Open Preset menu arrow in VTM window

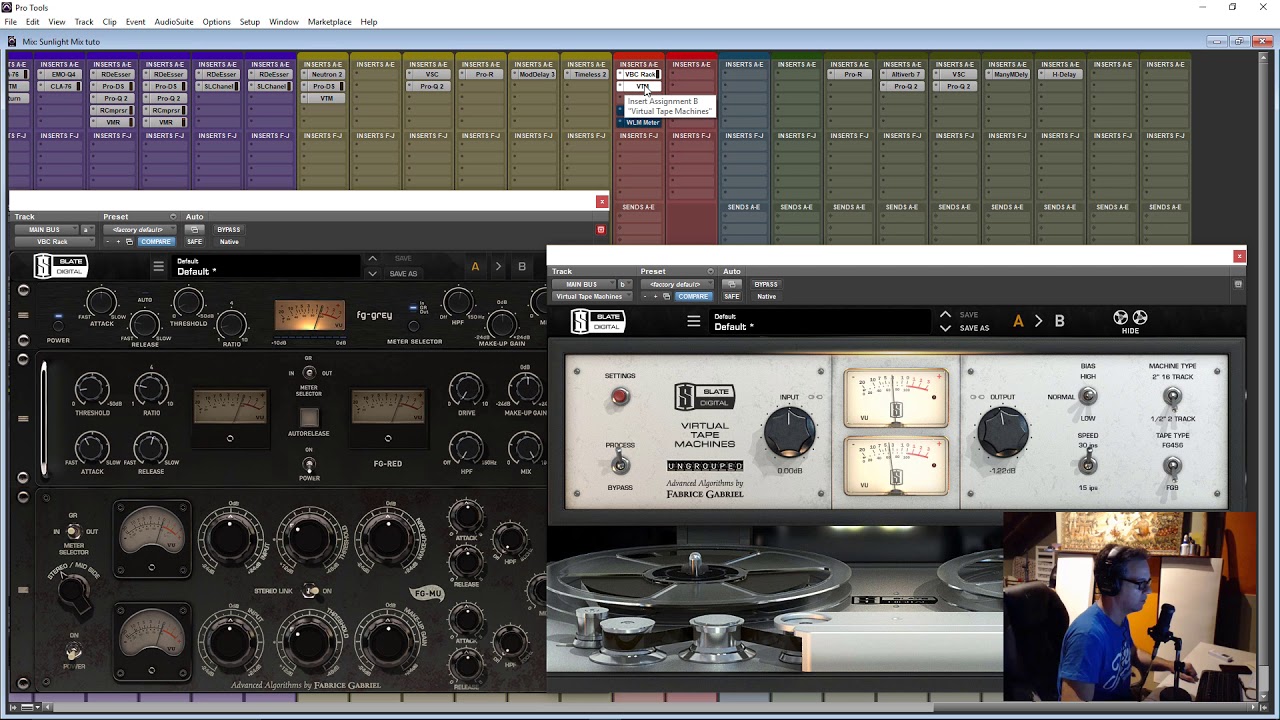click(711, 271)
